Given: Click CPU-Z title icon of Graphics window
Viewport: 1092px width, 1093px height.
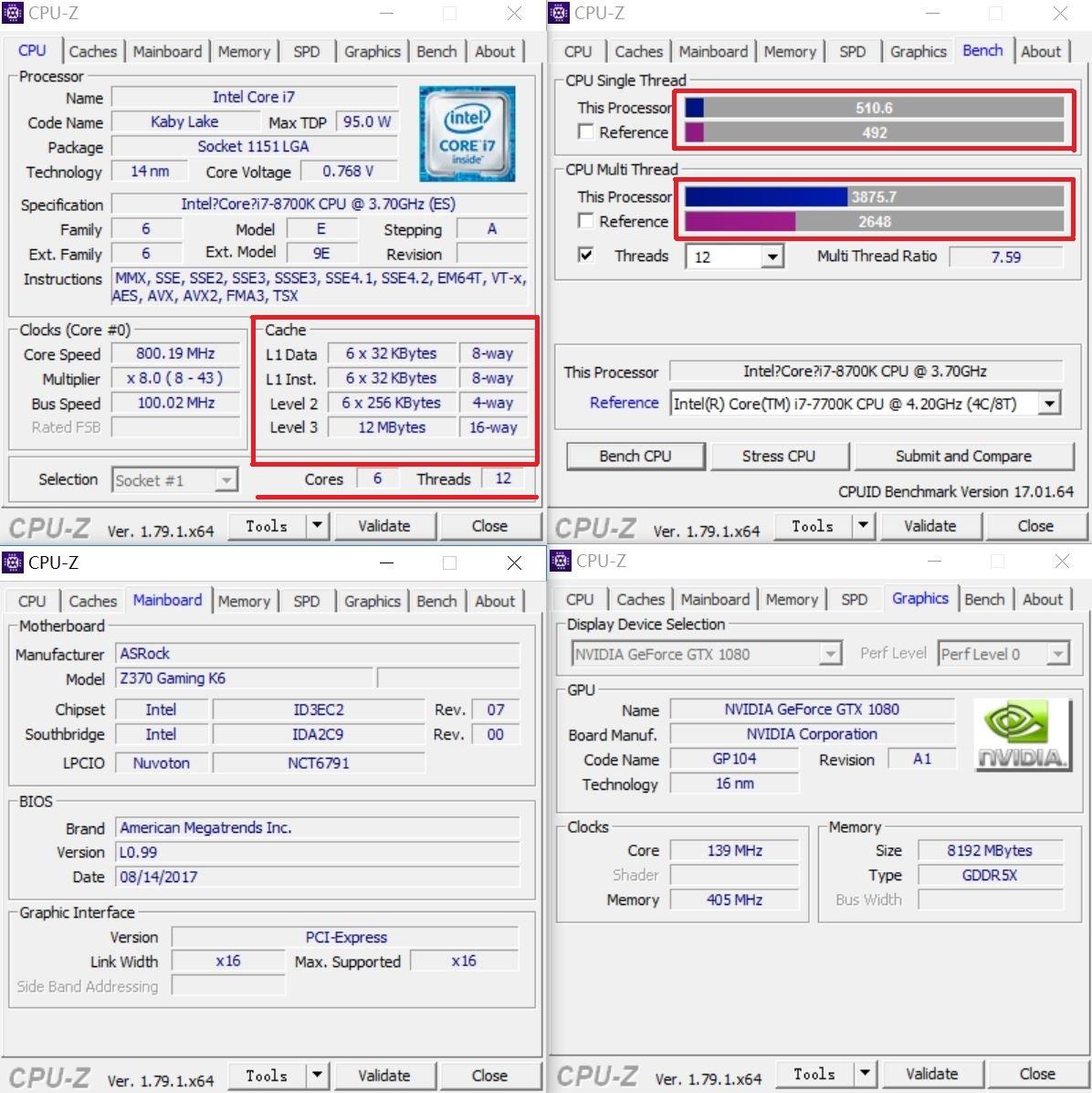Looking at the screenshot, I should (562, 561).
